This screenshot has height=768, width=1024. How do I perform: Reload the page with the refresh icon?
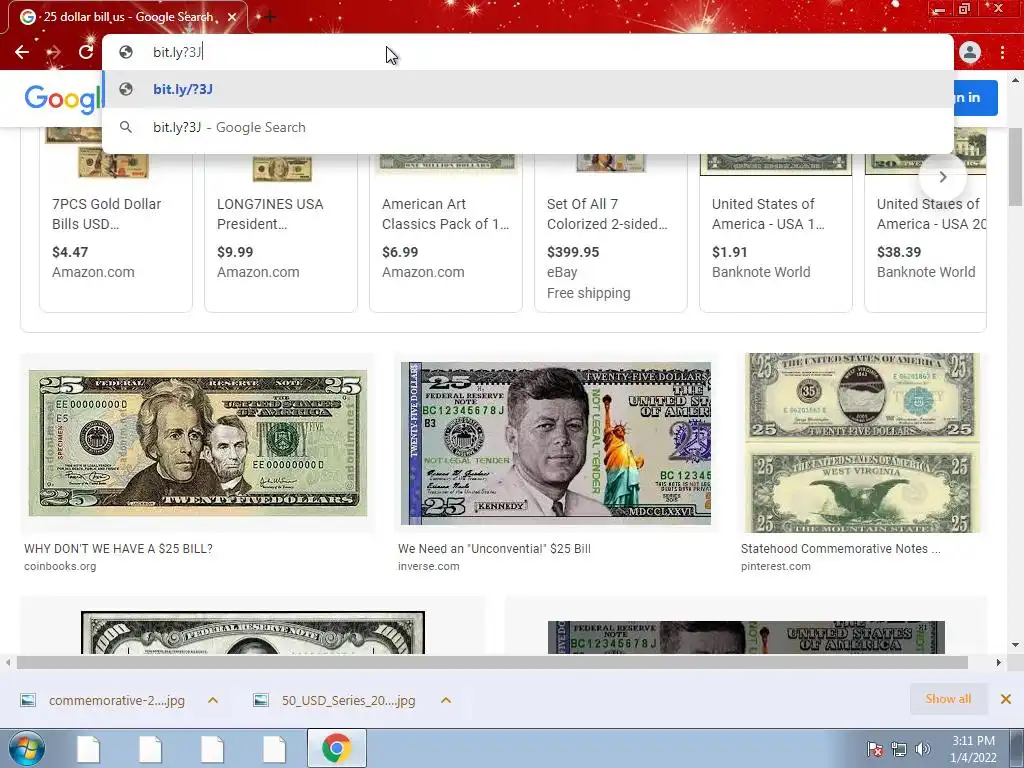click(86, 52)
